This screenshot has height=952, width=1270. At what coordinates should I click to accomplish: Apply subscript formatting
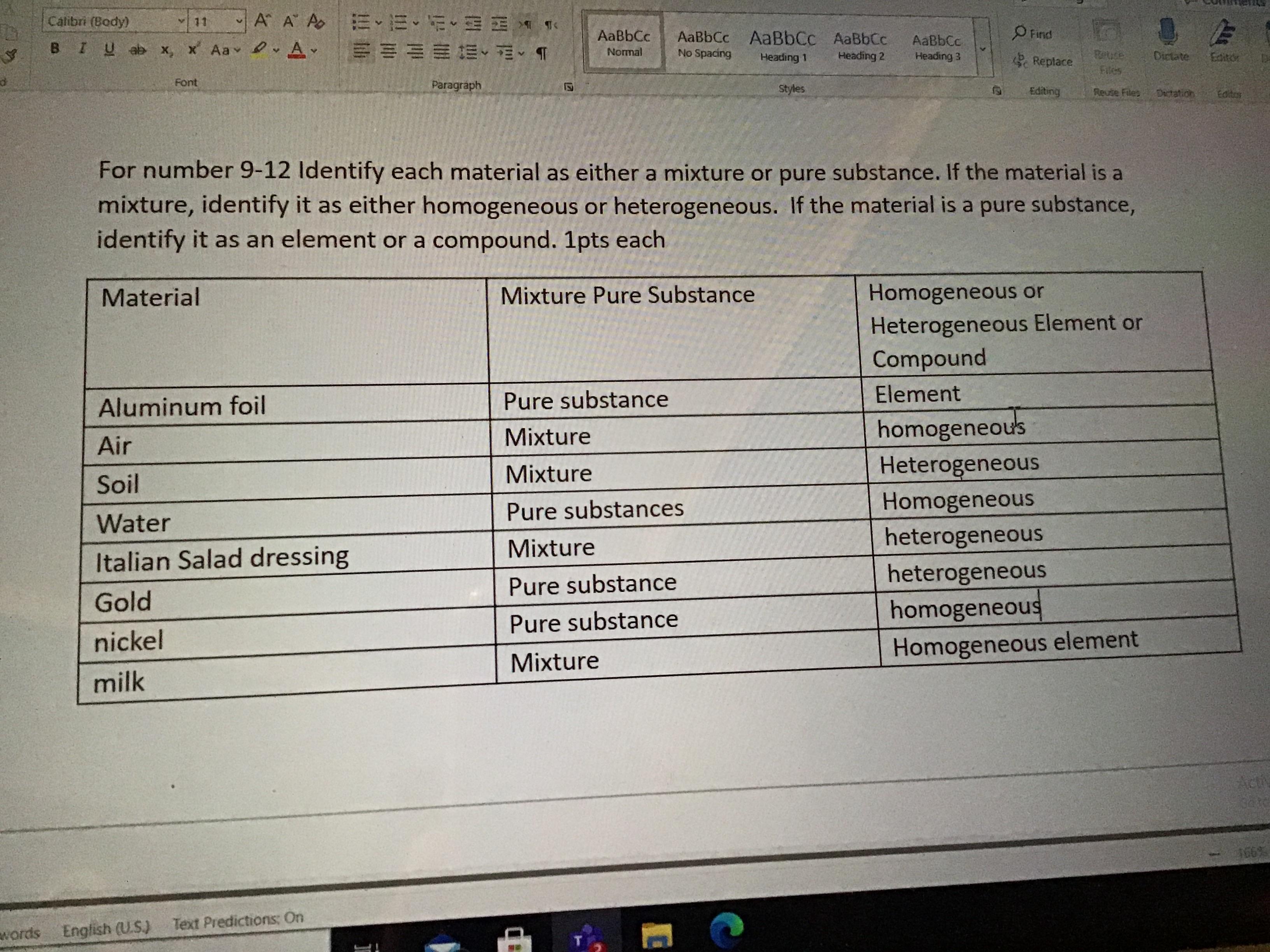(x=166, y=51)
